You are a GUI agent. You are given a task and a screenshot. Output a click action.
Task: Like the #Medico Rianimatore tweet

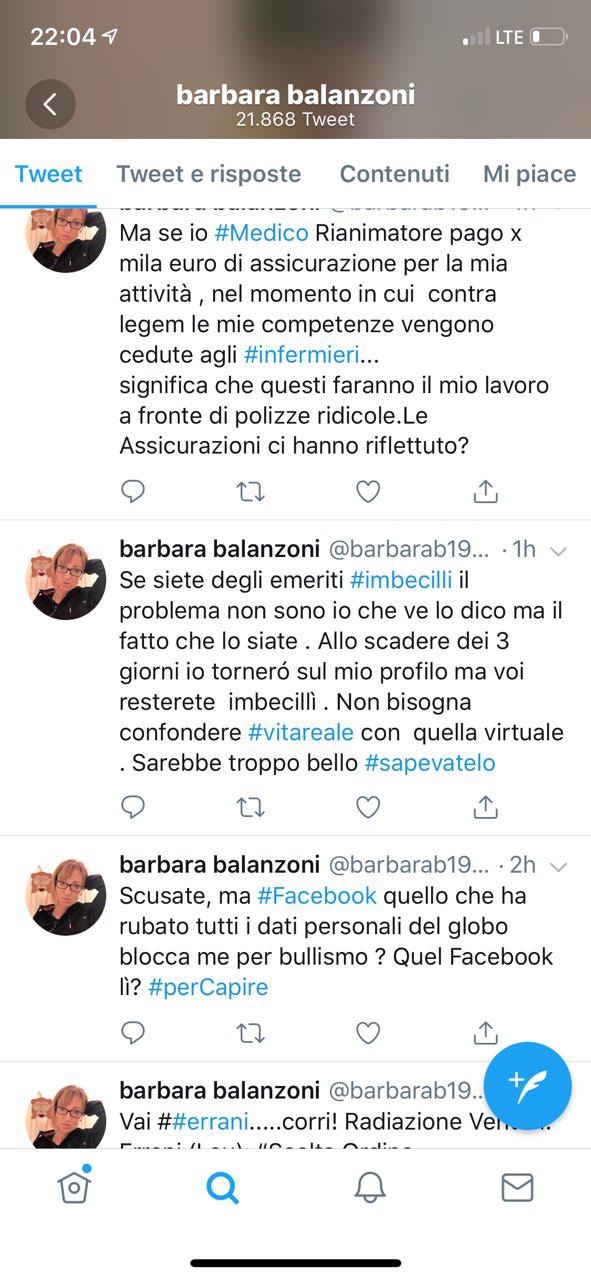(x=368, y=491)
